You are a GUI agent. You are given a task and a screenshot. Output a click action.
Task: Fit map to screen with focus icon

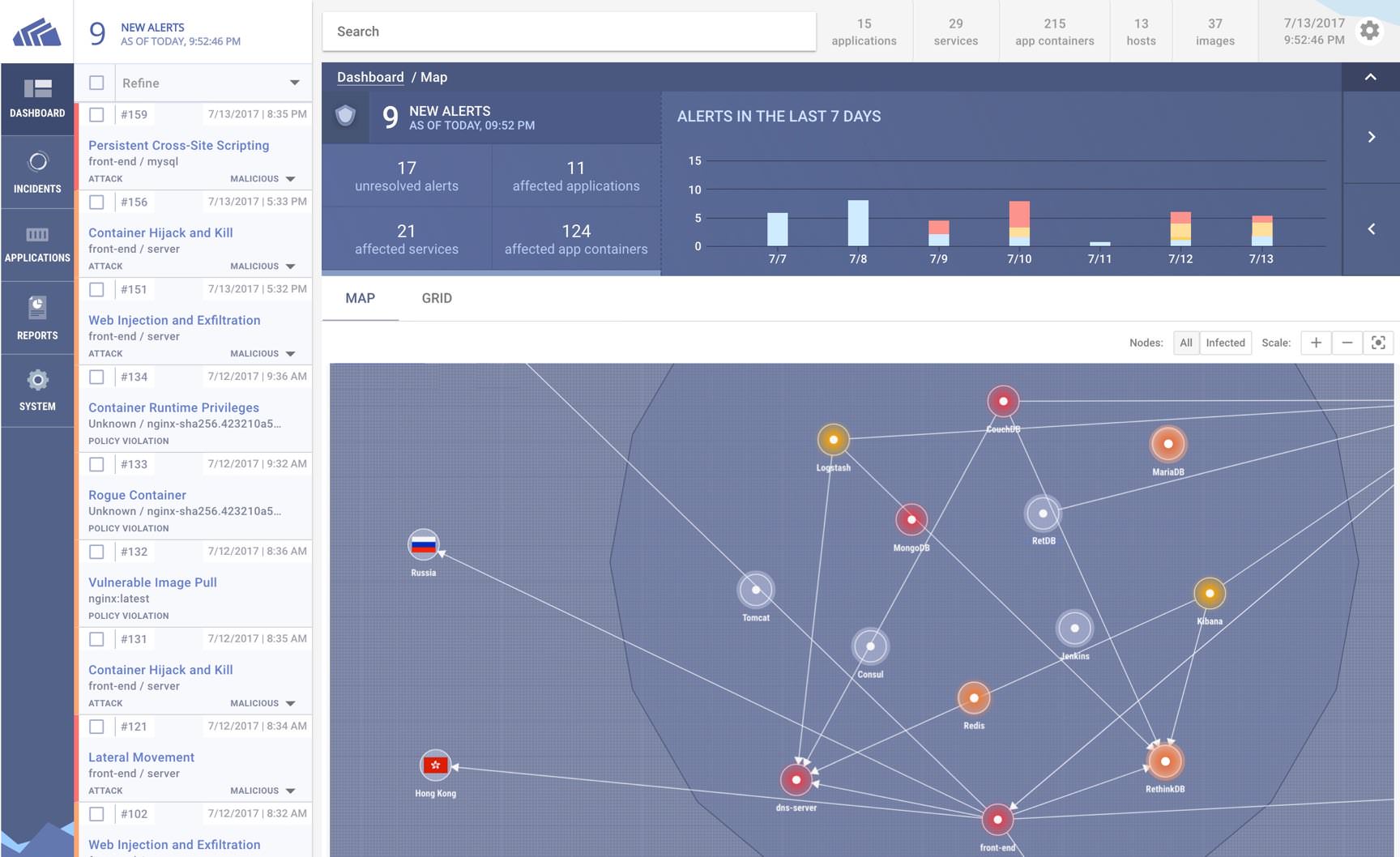click(x=1378, y=343)
